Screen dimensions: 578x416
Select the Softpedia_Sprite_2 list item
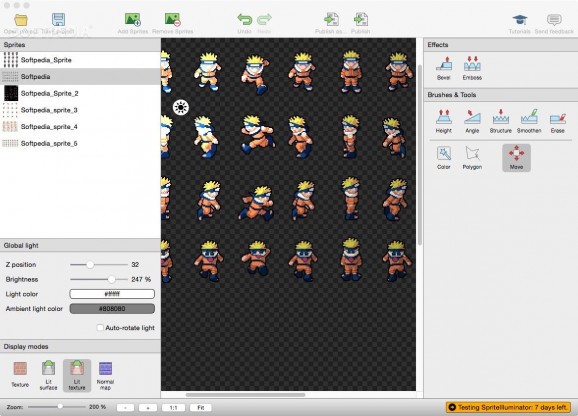point(80,93)
